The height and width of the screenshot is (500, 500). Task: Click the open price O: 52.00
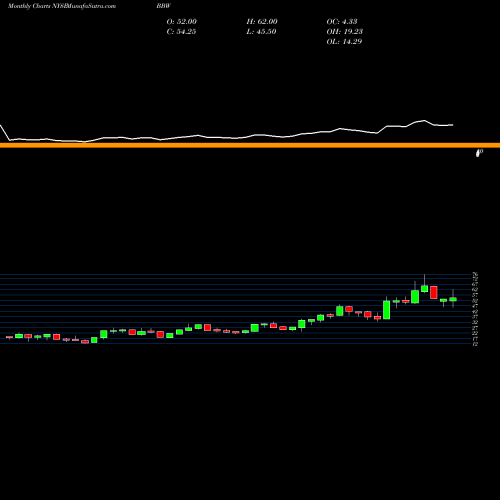click(x=182, y=21)
